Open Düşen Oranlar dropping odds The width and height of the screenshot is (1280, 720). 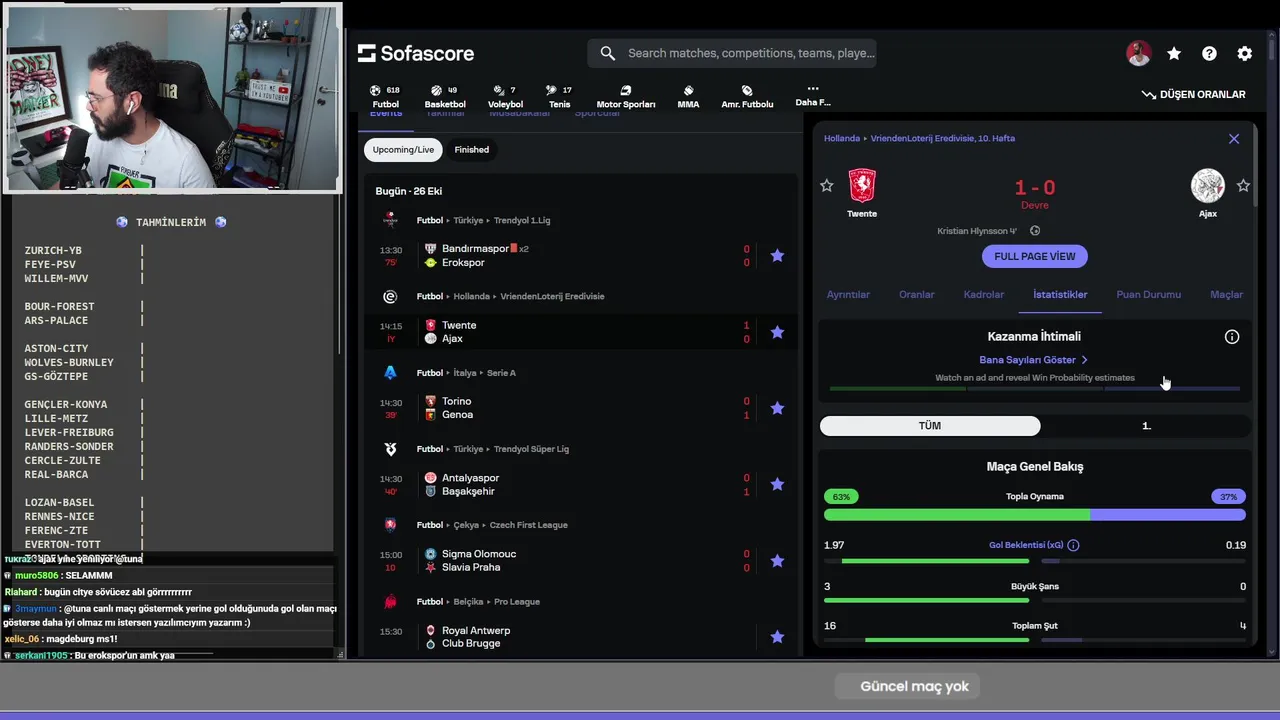point(1194,94)
